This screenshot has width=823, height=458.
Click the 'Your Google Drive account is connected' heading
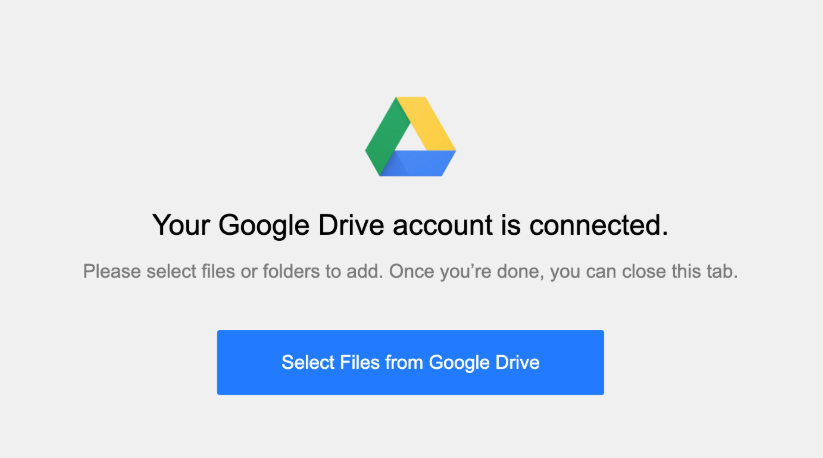pos(410,226)
